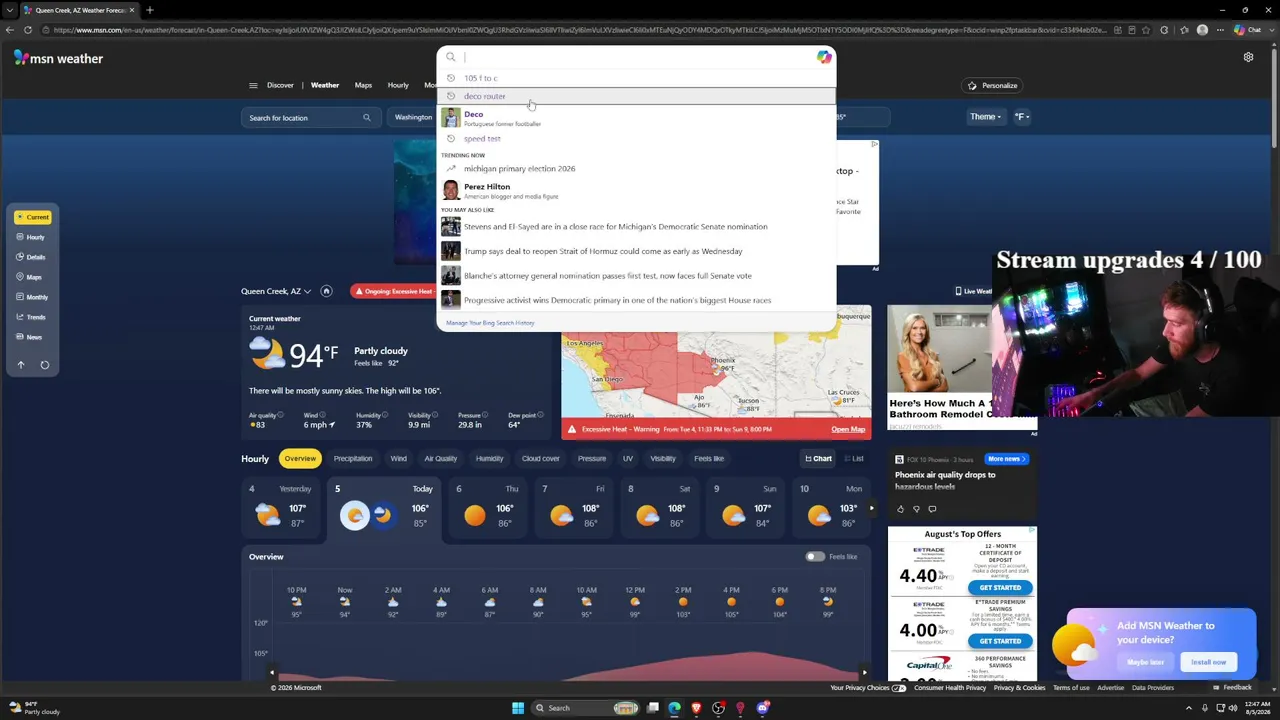The image size is (1280, 720).
Task: Select the Humidity hourly tab
Action: tap(489, 459)
